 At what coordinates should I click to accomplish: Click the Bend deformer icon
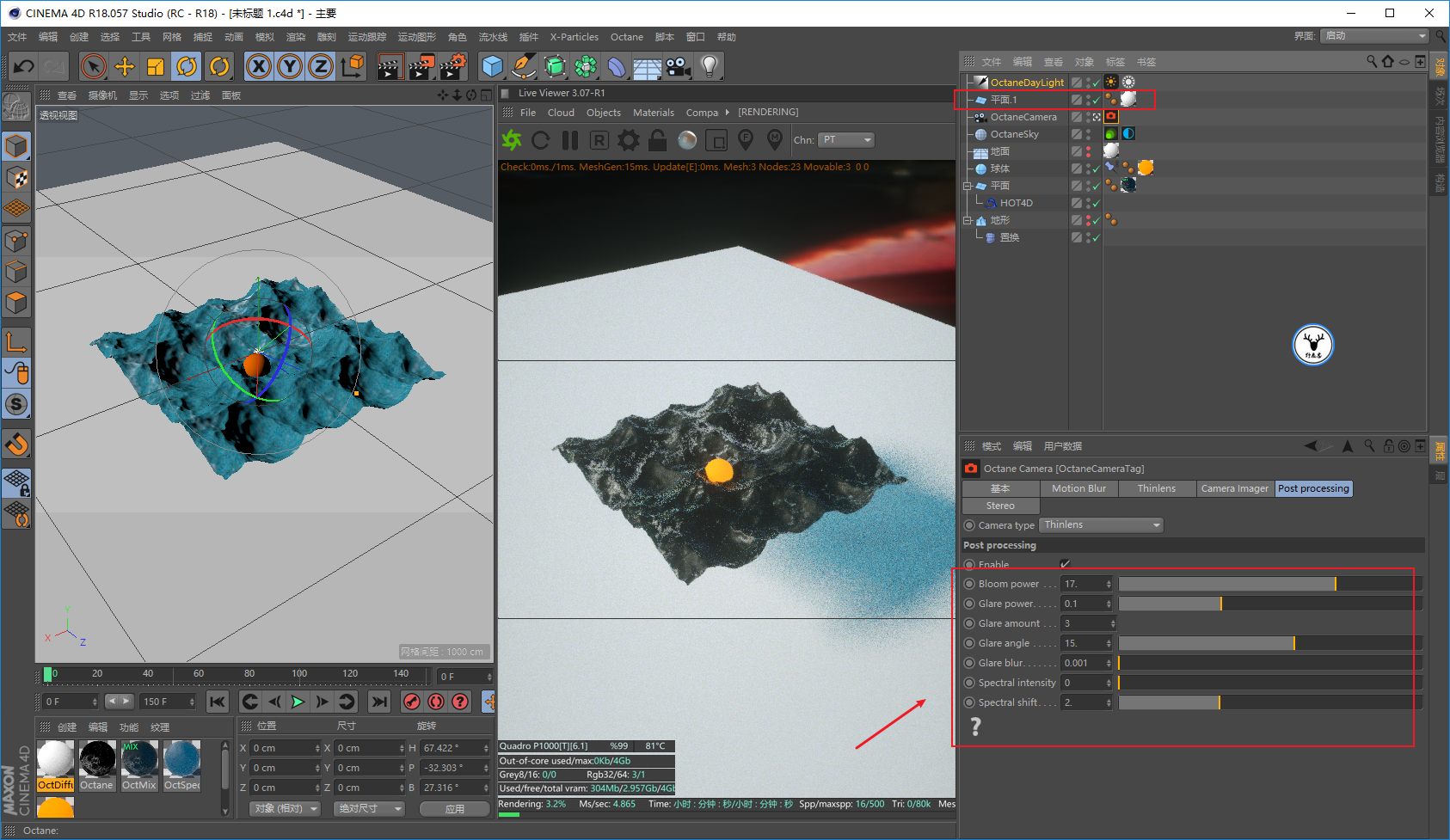[617, 66]
